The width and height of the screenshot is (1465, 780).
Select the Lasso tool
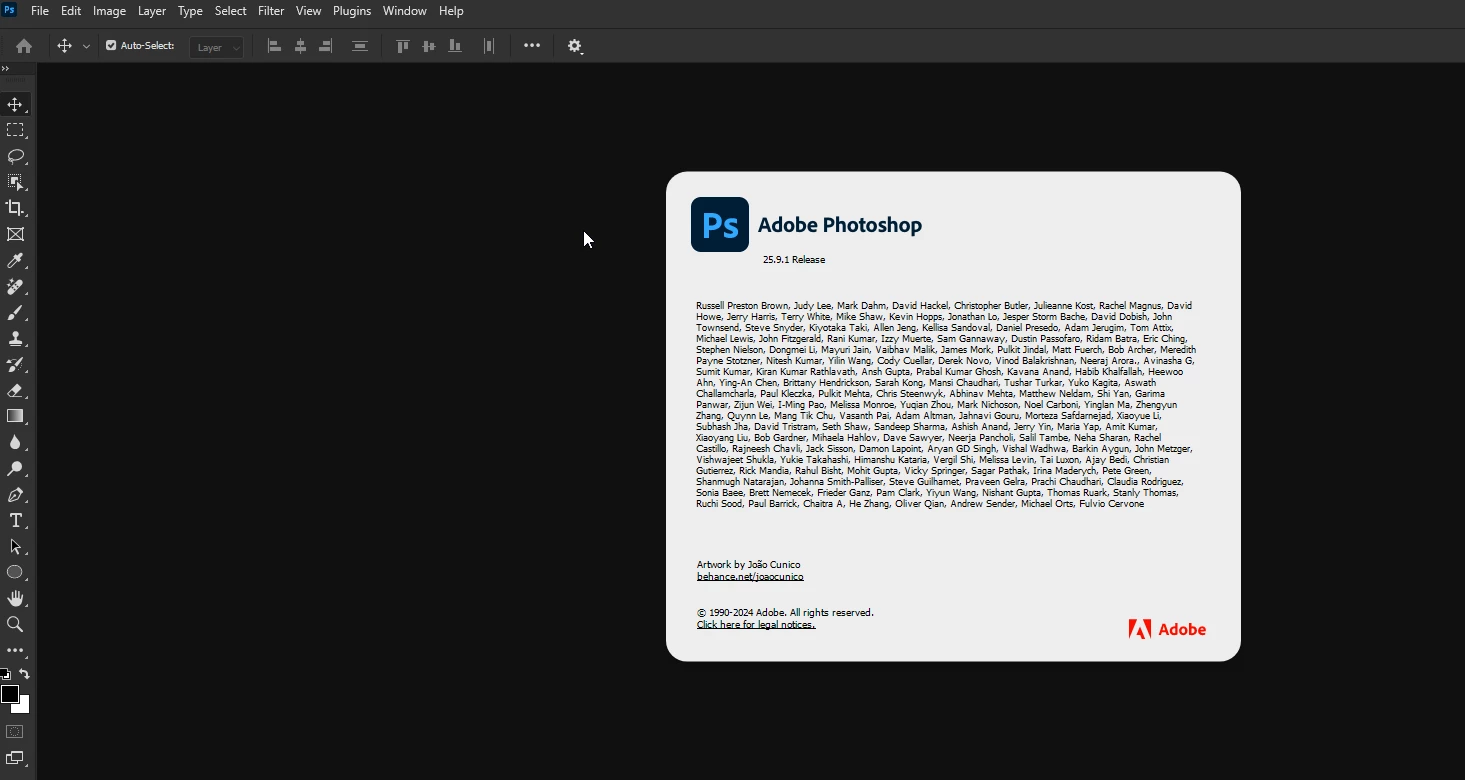click(x=15, y=157)
